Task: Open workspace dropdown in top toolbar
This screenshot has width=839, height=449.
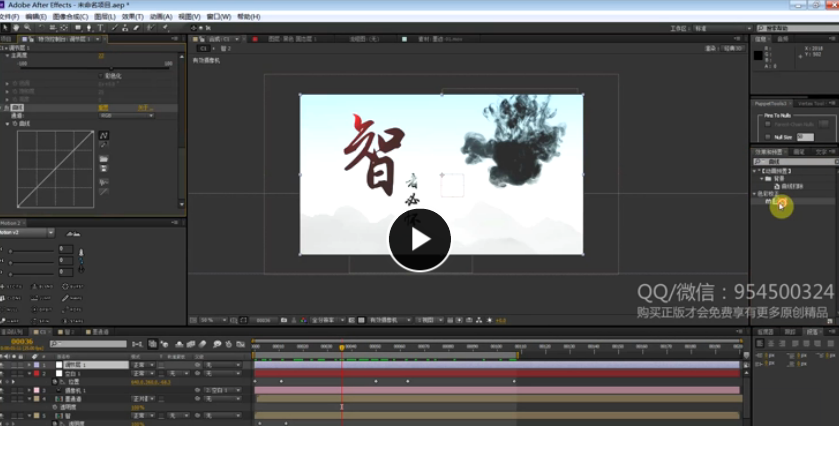Action: point(722,28)
